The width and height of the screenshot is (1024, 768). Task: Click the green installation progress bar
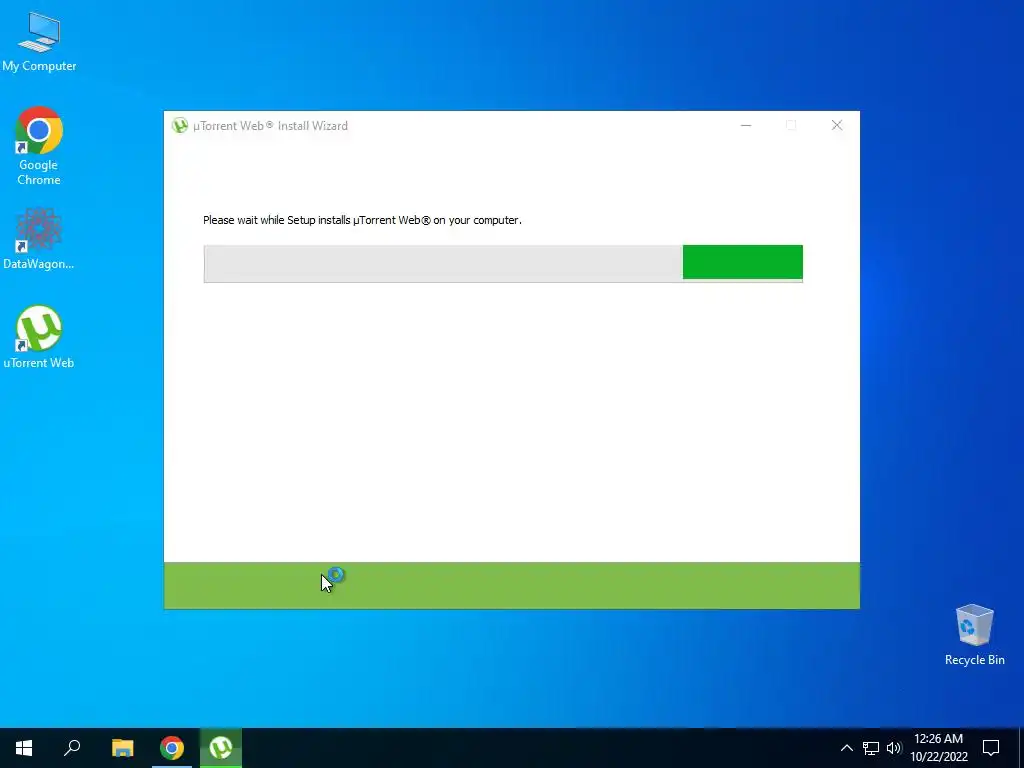(x=503, y=263)
